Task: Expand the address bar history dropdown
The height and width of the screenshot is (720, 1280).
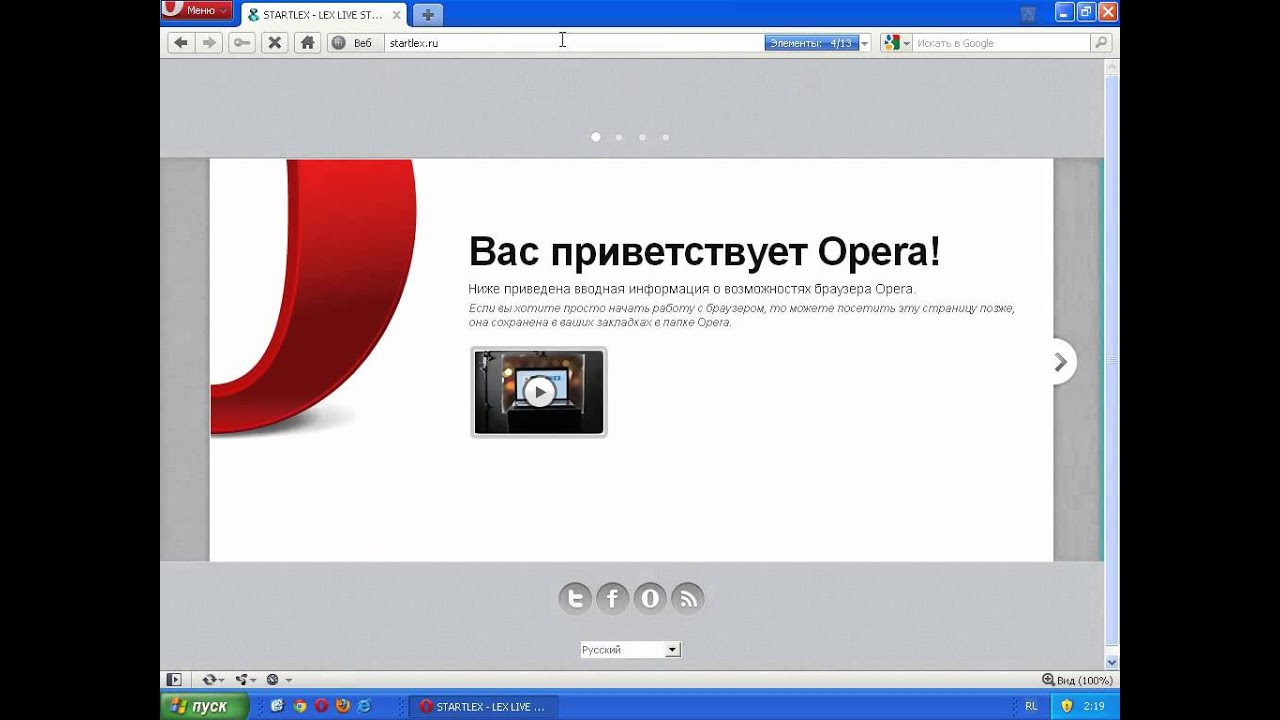Action: pyautogui.click(x=865, y=43)
